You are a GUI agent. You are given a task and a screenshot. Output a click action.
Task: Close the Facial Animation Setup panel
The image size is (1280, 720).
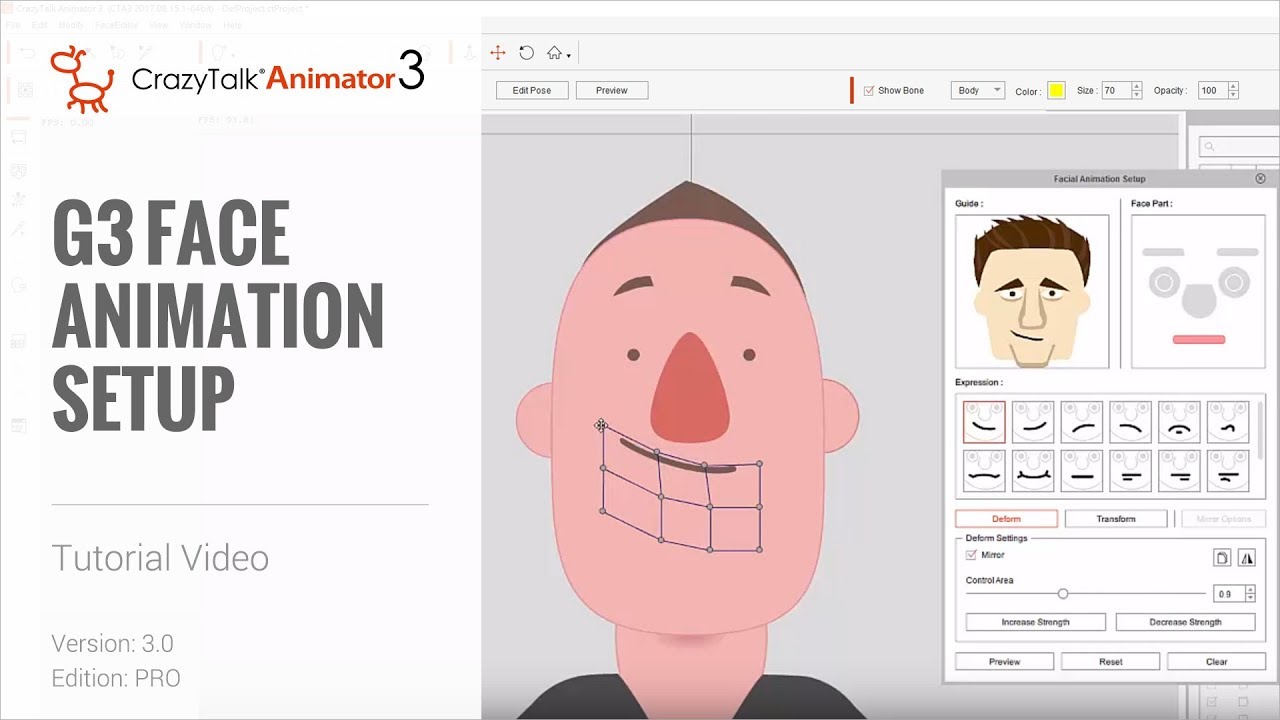click(x=1260, y=179)
